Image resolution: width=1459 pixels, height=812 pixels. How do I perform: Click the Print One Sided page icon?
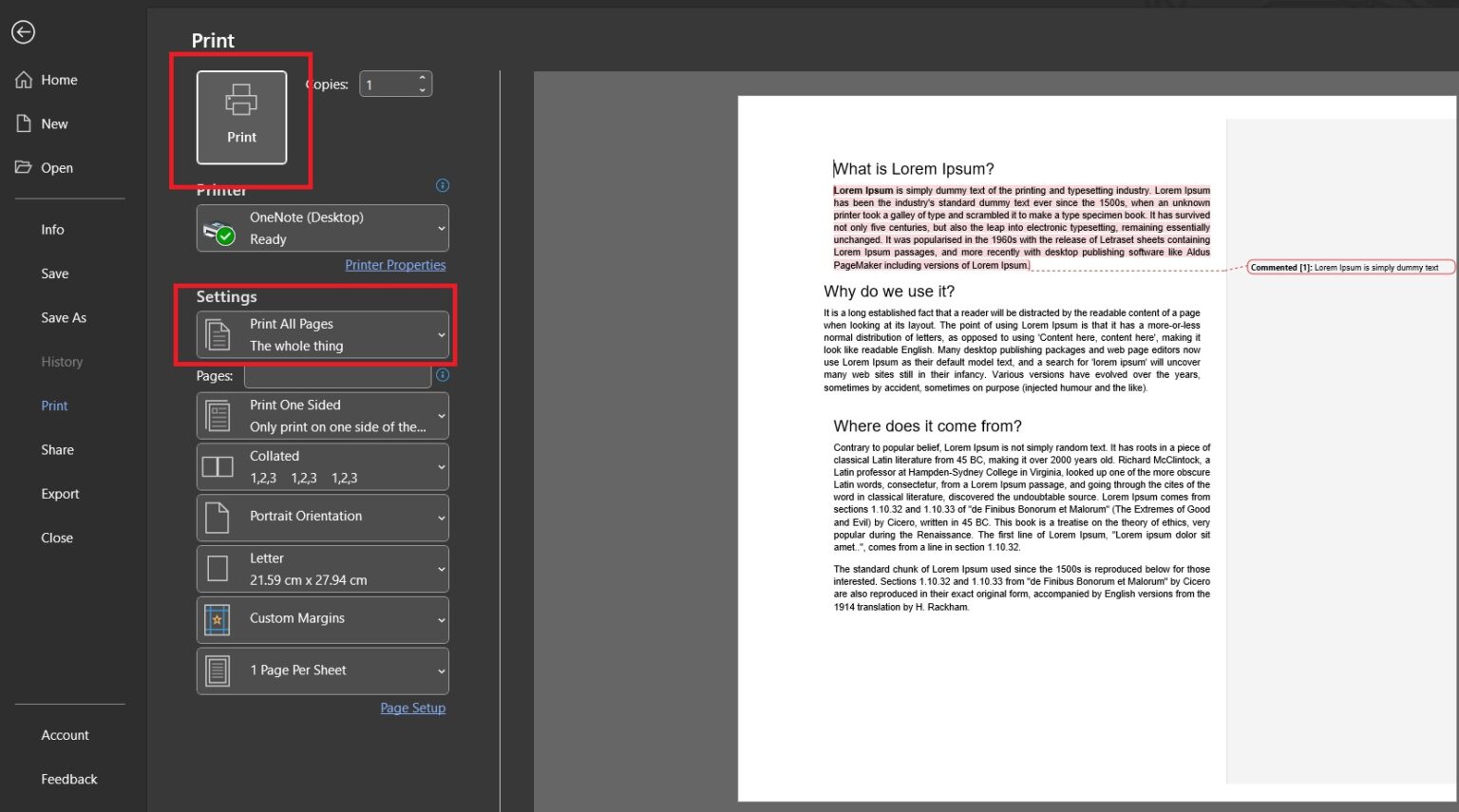(x=219, y=415)
